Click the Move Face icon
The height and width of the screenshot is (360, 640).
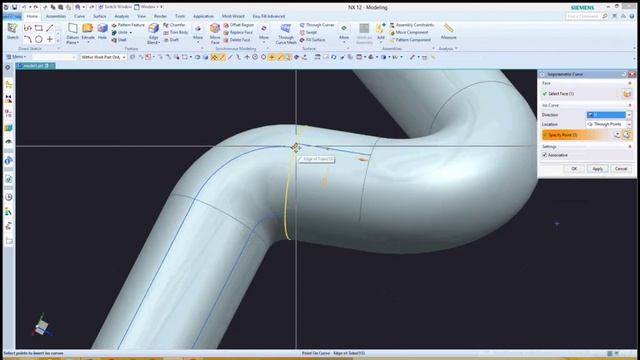click(215, 29)
